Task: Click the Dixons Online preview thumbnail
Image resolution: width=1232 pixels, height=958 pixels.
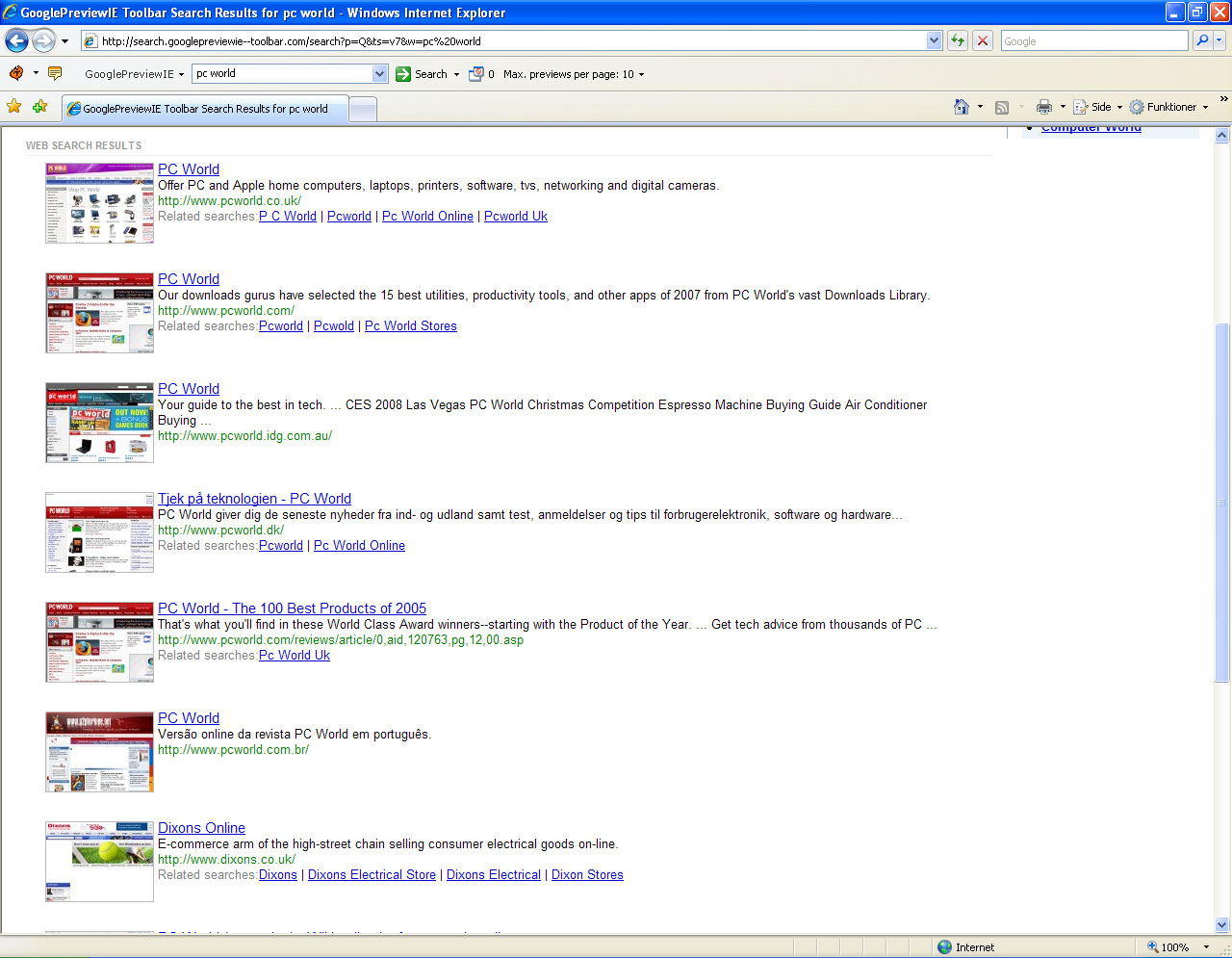Action: [99, 862]
